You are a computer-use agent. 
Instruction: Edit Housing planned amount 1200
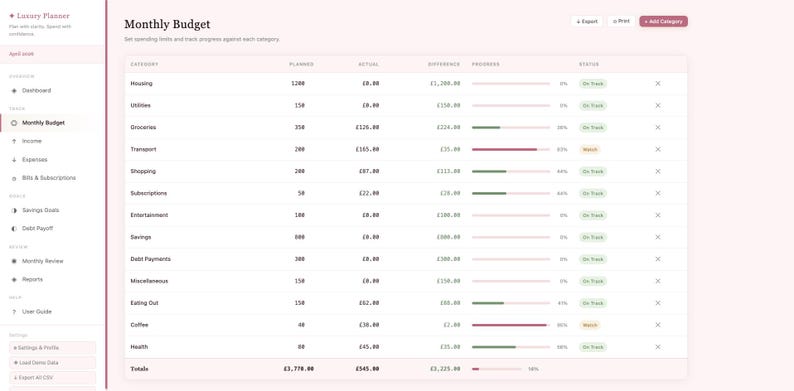pyautogui.click(x=298, y=84)
